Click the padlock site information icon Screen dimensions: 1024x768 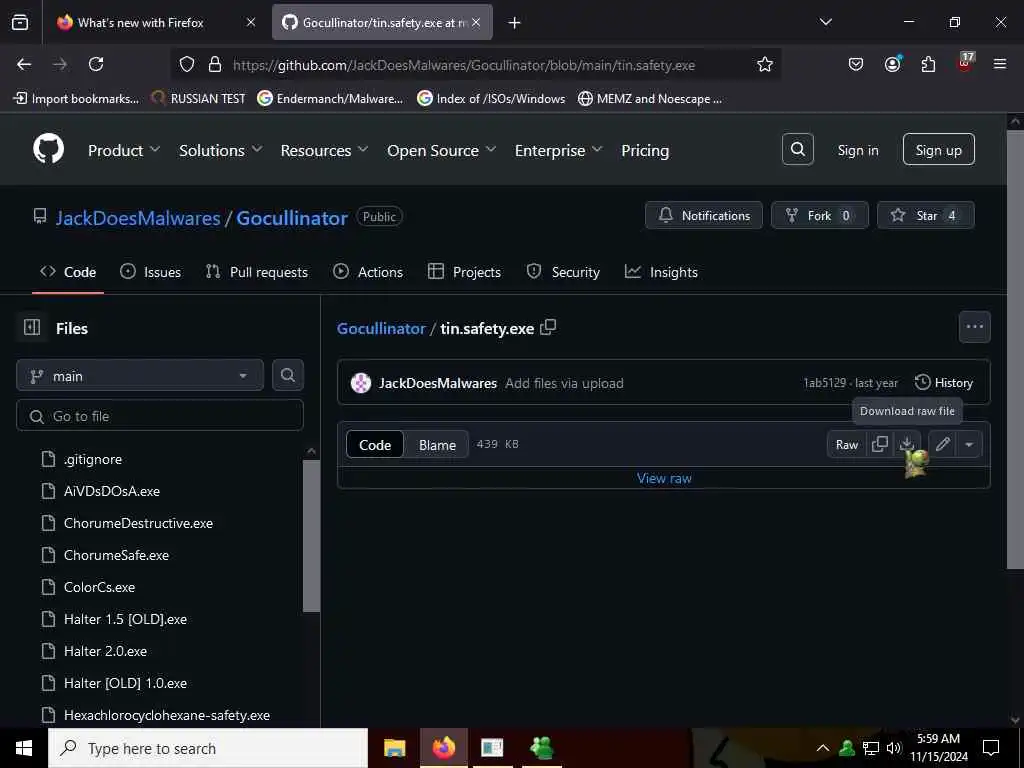pyautogui.click(x=215, y=64)
